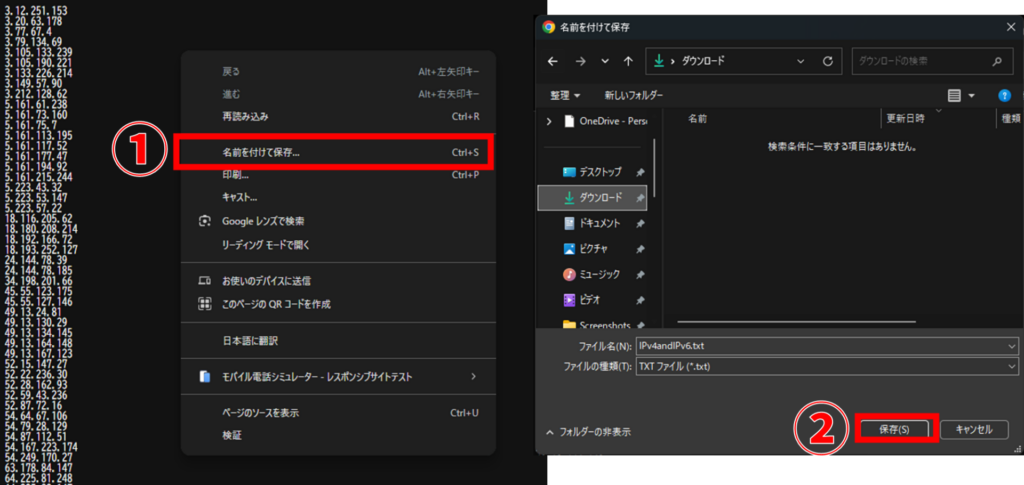This screenshot has height=485, width=1024.
Task: Click the Back arrow in save dialog
Action: pos(552,61)
